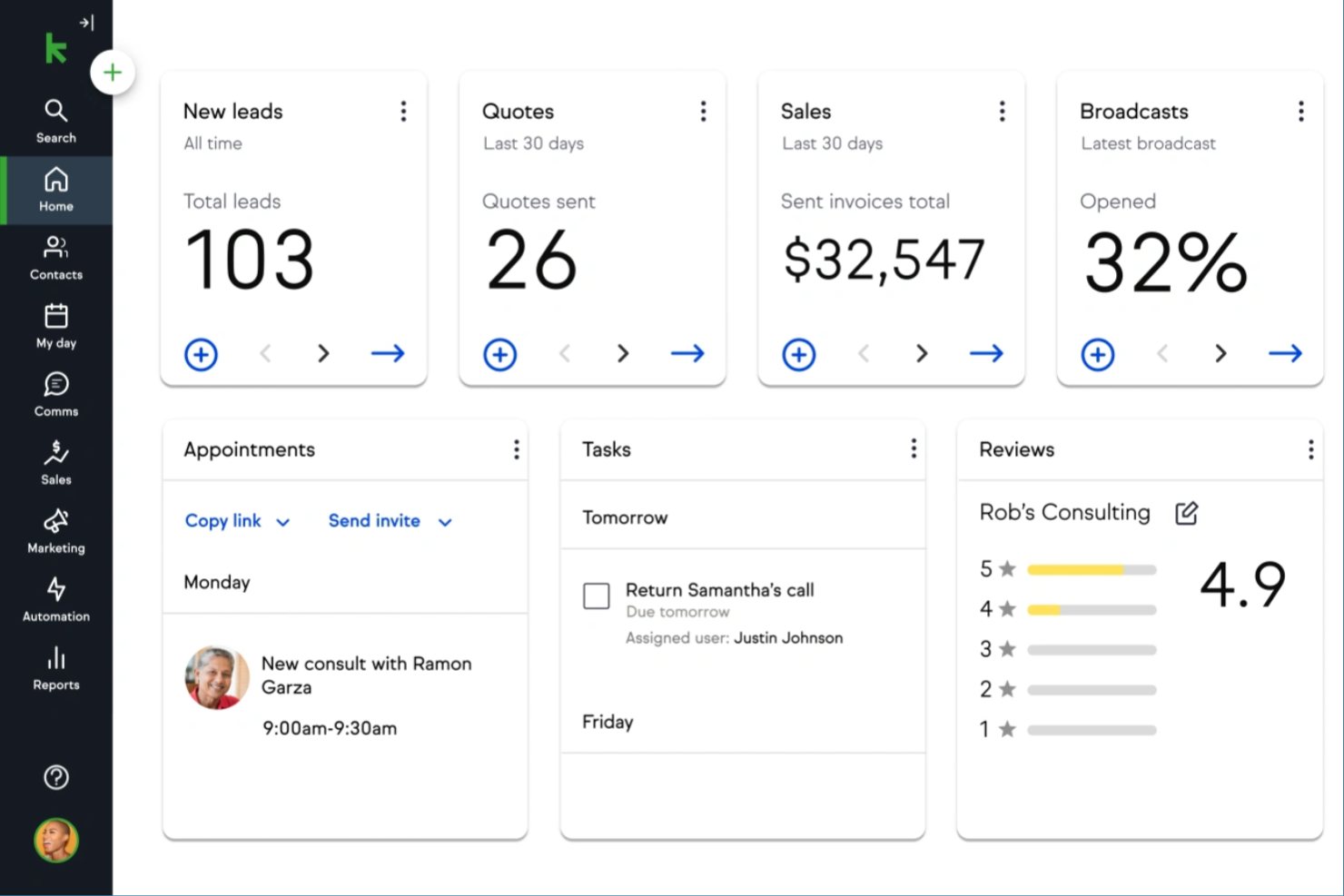Go to My day calendar
Image resolution: width=1344 pixels, height=896 pixels.
click(56, 327)
